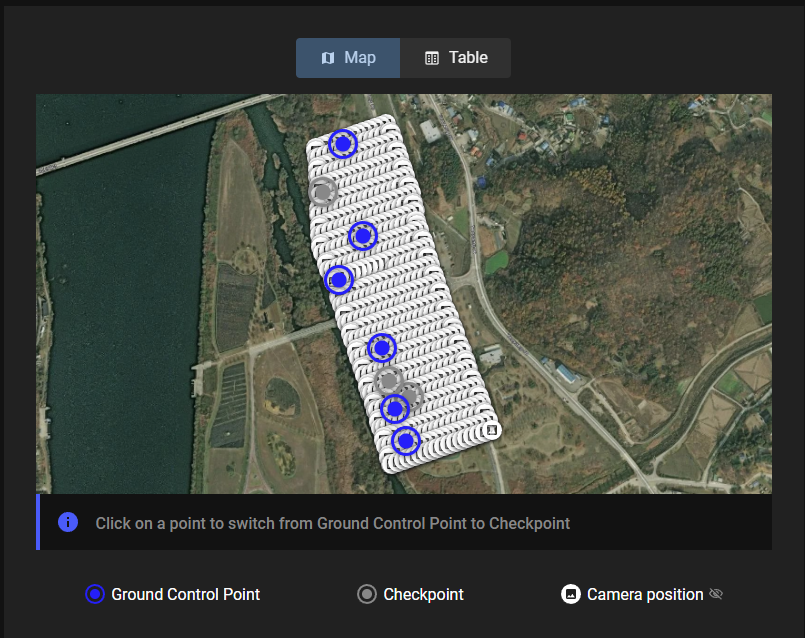The image size is (805, 638).
Task: Click the camera icon next to the Camera position legend
Action: [x=570, y=594]
